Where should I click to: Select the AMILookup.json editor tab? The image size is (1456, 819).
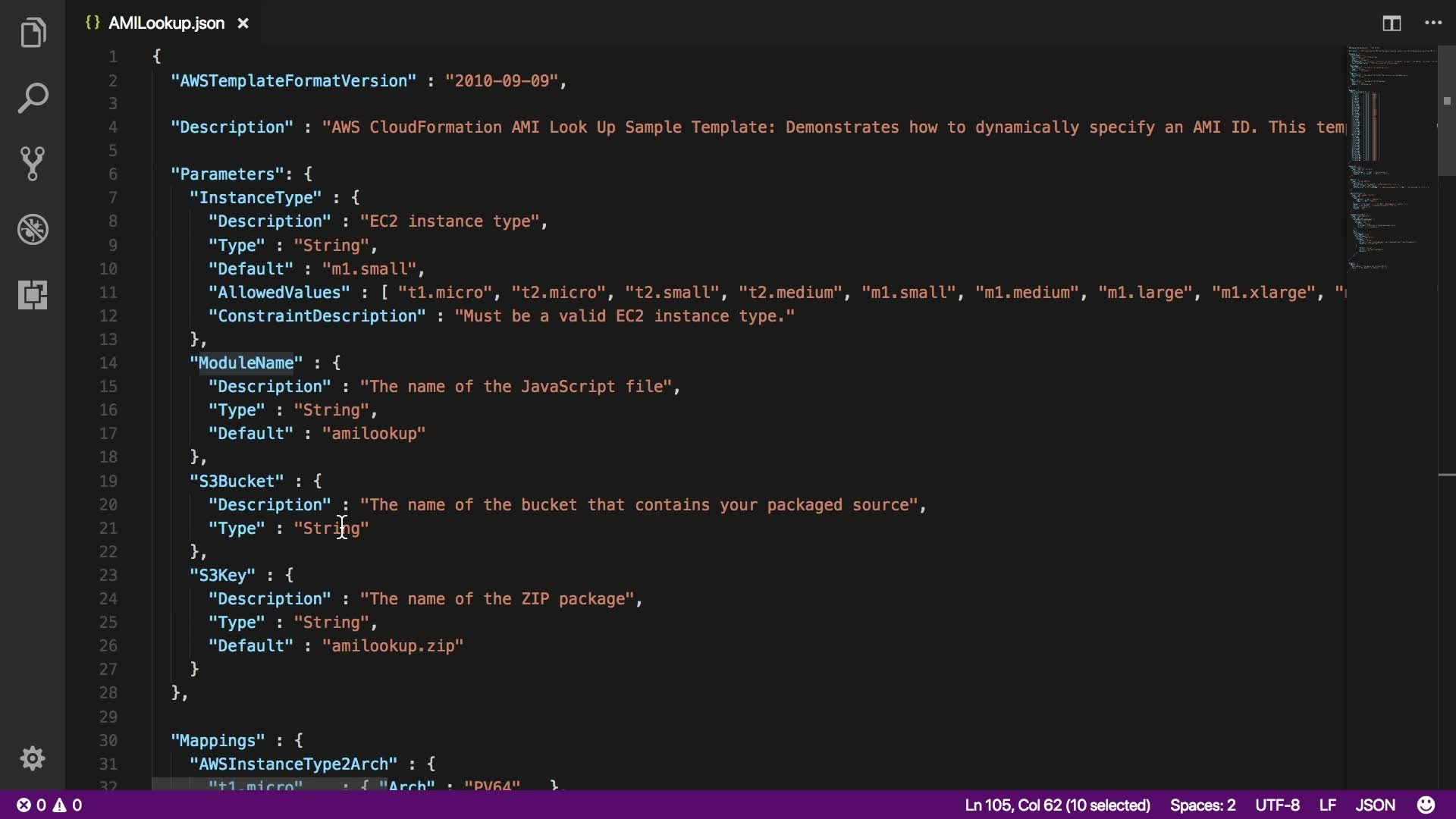click(x=165, y=24)
